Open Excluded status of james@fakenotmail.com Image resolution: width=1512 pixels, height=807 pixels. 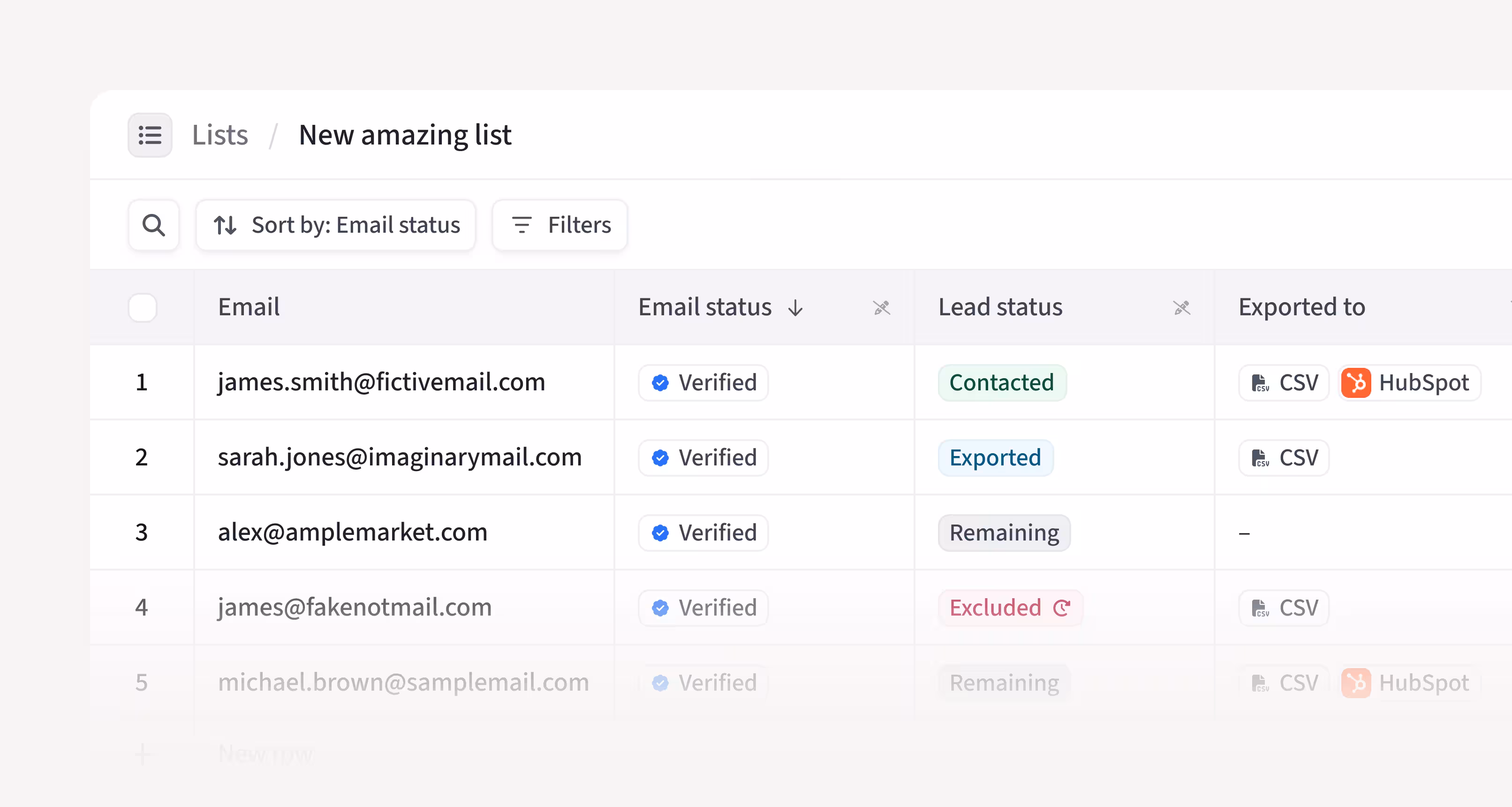(x=1010, y=608)
